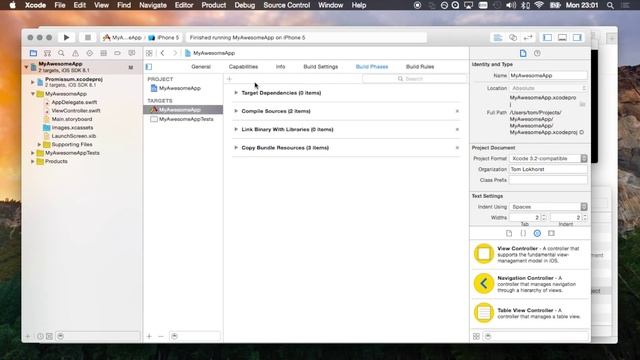The height and width of the screenshot is (360, 640).
Task: Open the Product menu
Action: coord(213,5)
